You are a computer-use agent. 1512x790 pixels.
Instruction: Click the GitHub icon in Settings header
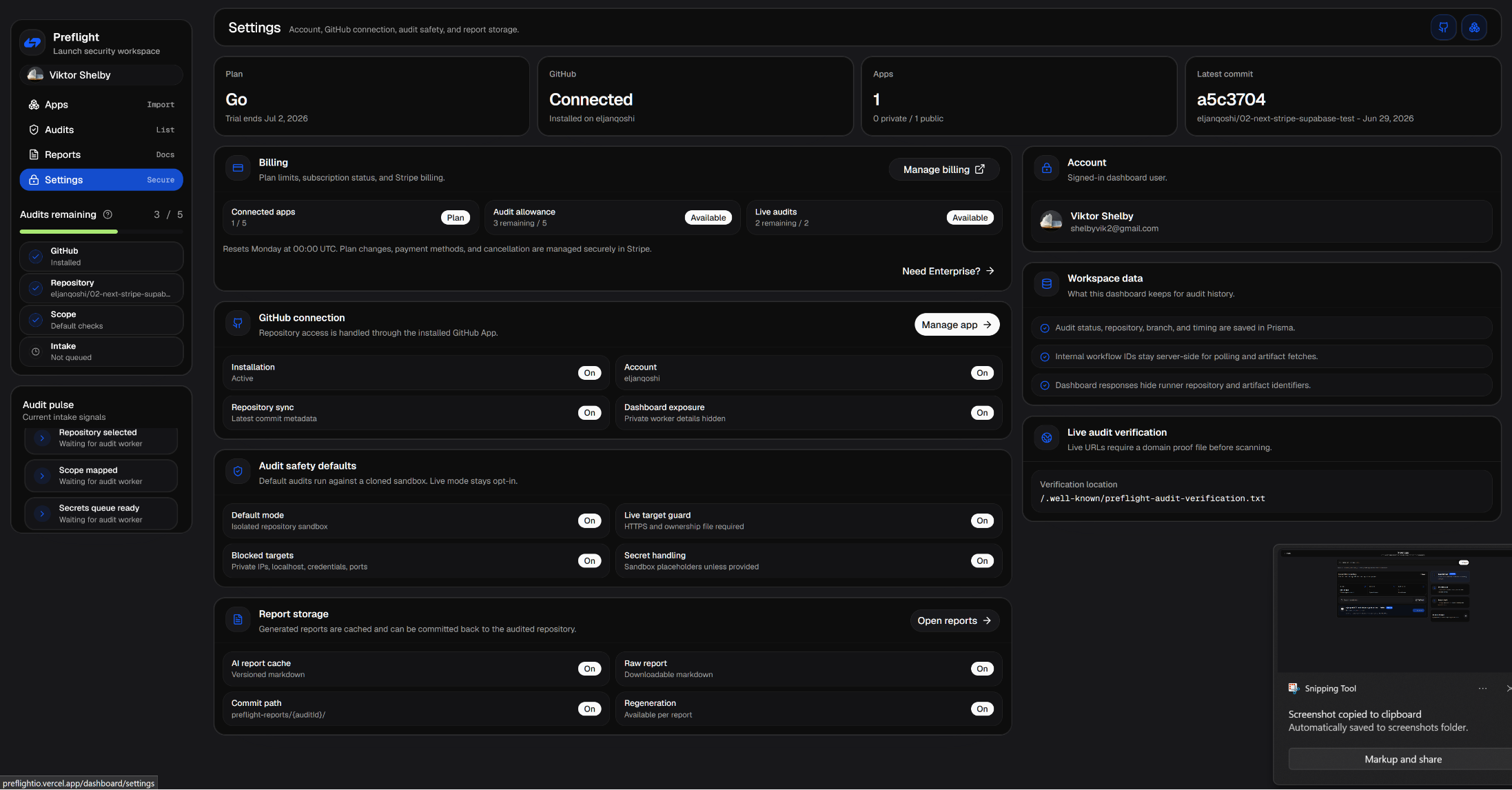click(1443, 28)
